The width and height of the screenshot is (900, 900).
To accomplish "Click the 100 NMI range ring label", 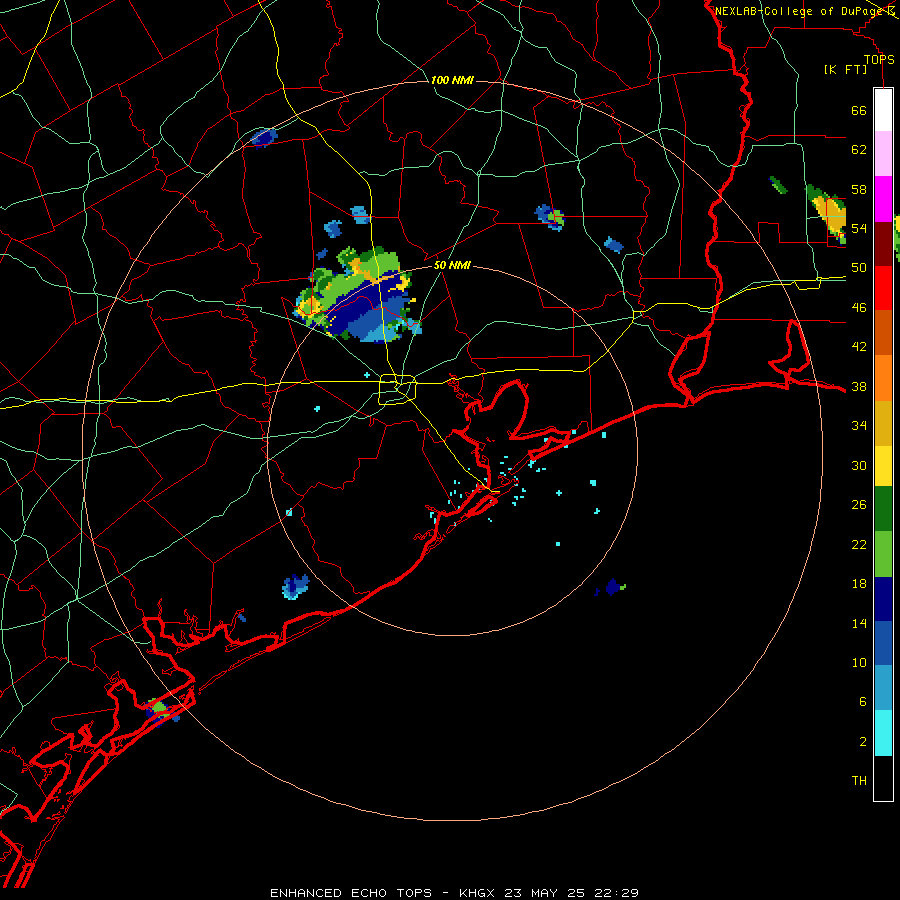I will pos(452,80).
